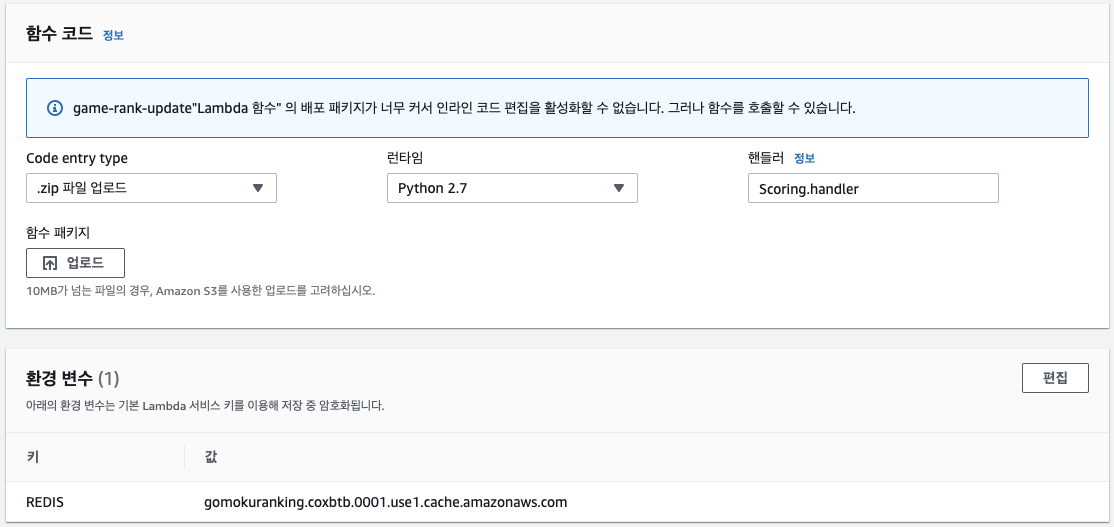Select the gomokuranking cache endpoint value
Screen dimensions: 1114x527
tap(386, 502)
